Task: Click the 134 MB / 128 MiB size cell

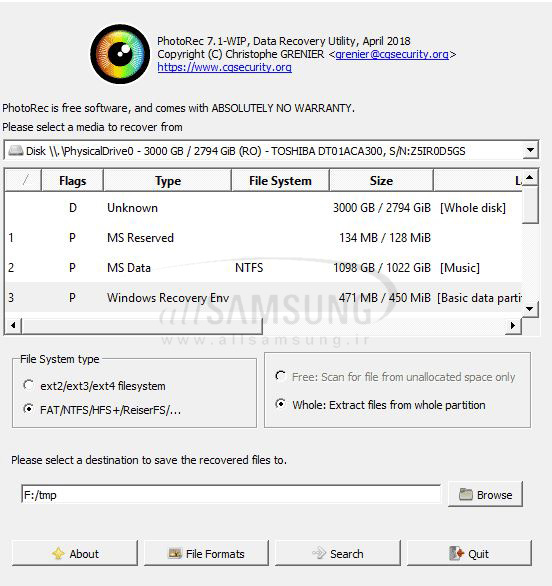Action: (385, 238)
